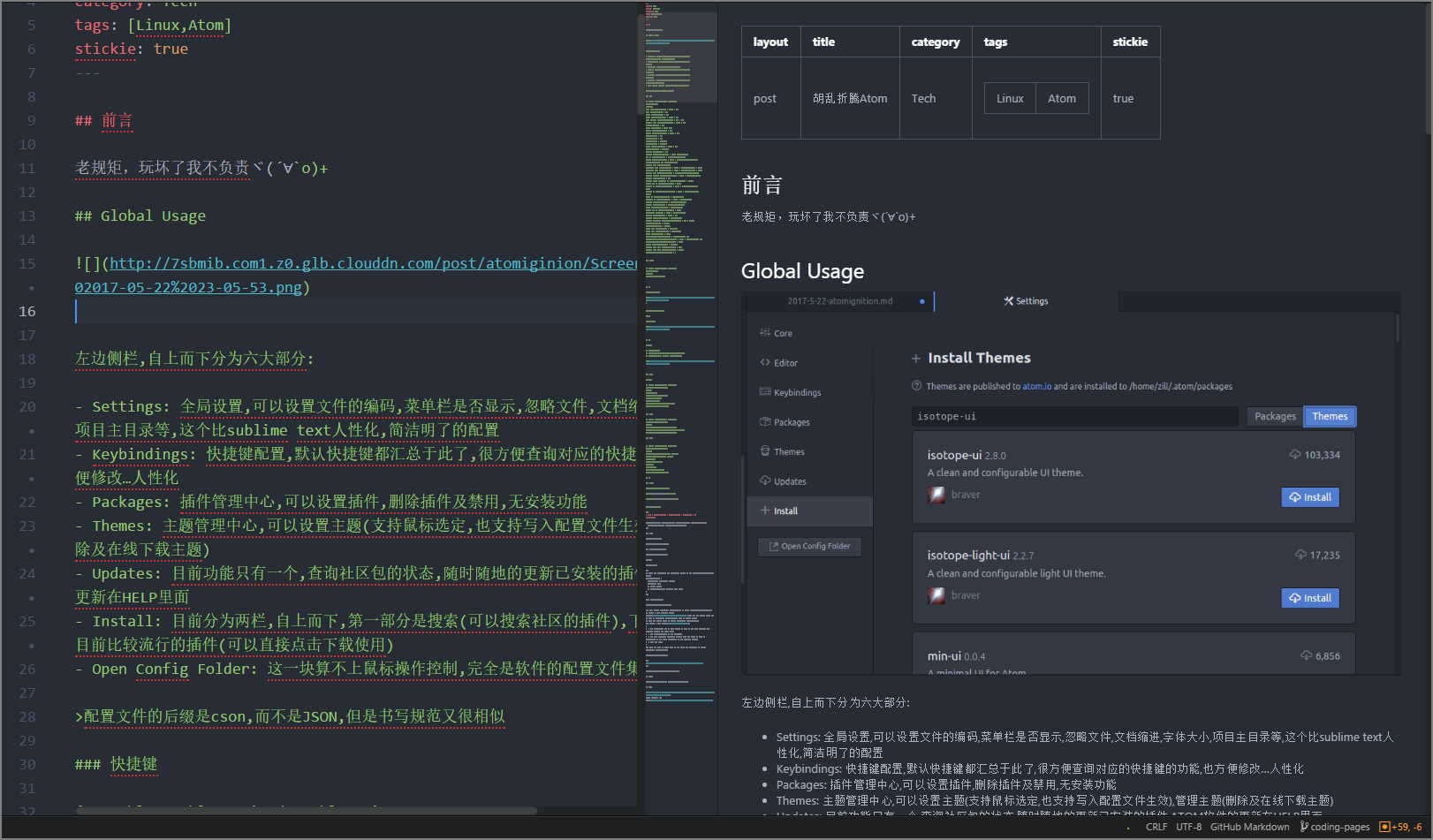This screenshot has width=1433, height=840.
Task: Install the isotope-ui theme
Action: click(1310, 497)
